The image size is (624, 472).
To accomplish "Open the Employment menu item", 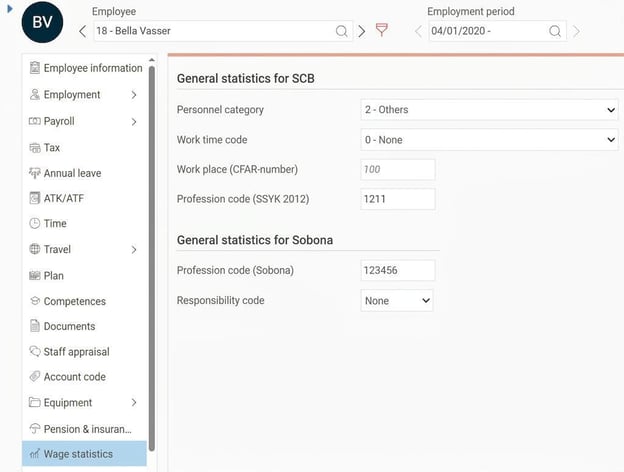I will 84,95.
